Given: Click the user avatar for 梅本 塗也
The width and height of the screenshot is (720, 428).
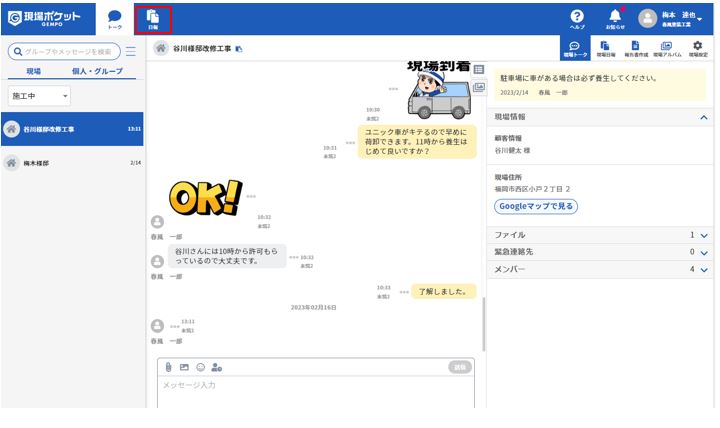Looking at the screenshot, I should [647, 18].
